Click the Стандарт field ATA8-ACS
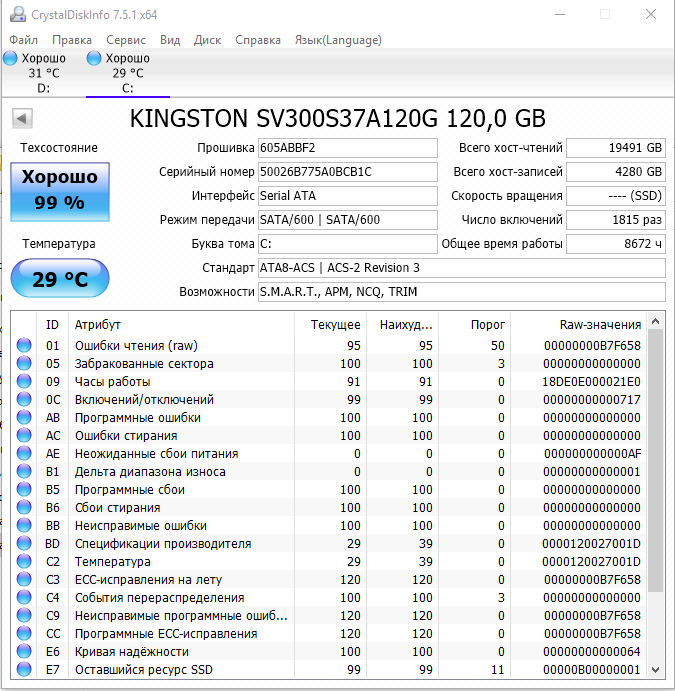 tap(462, 267)
